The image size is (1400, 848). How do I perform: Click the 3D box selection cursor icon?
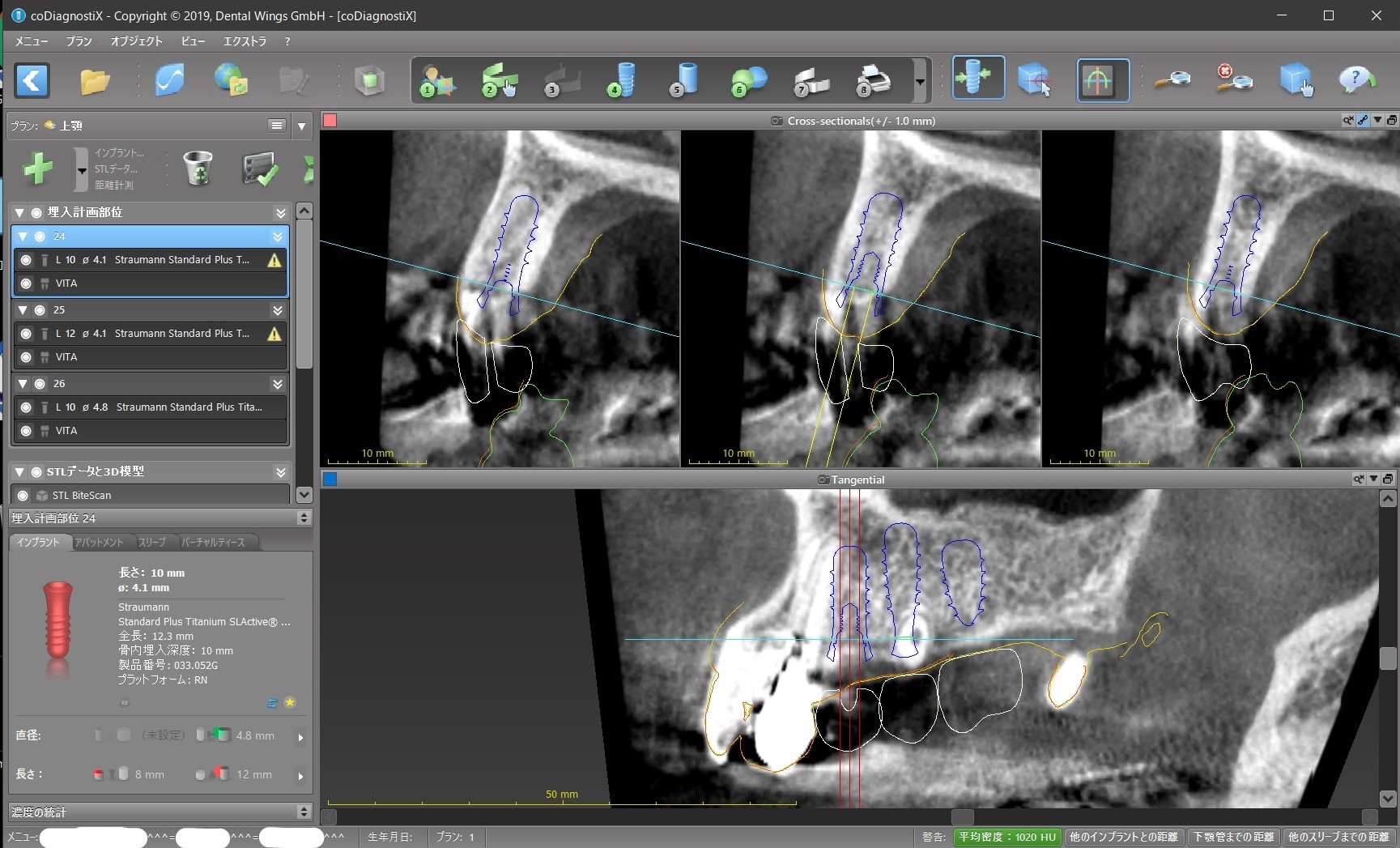pyautogui.click(x=1034, y=80)
